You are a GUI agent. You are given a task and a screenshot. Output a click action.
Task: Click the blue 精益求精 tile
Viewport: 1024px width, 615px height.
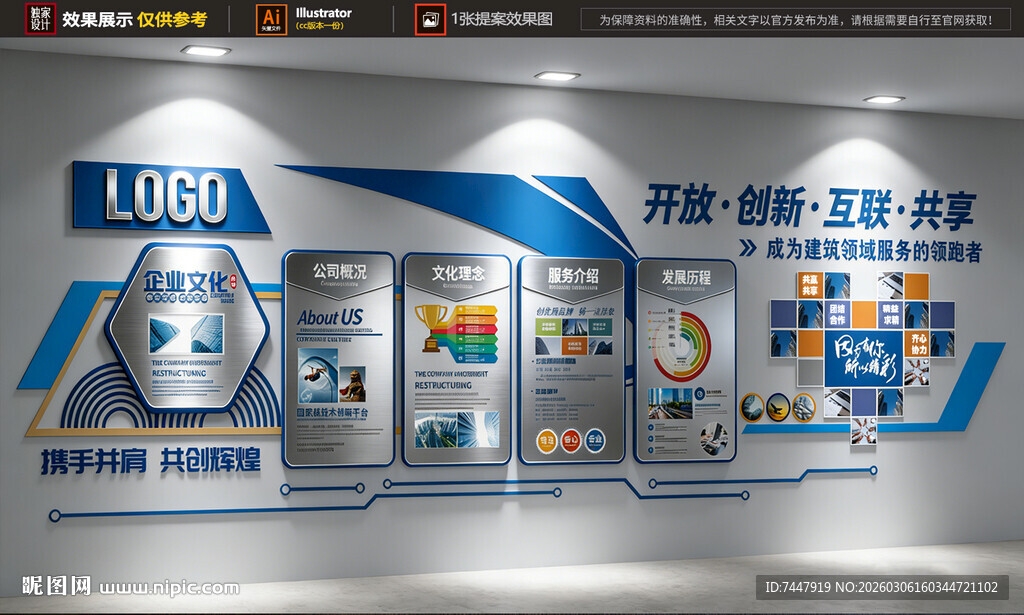coord(891,313)
